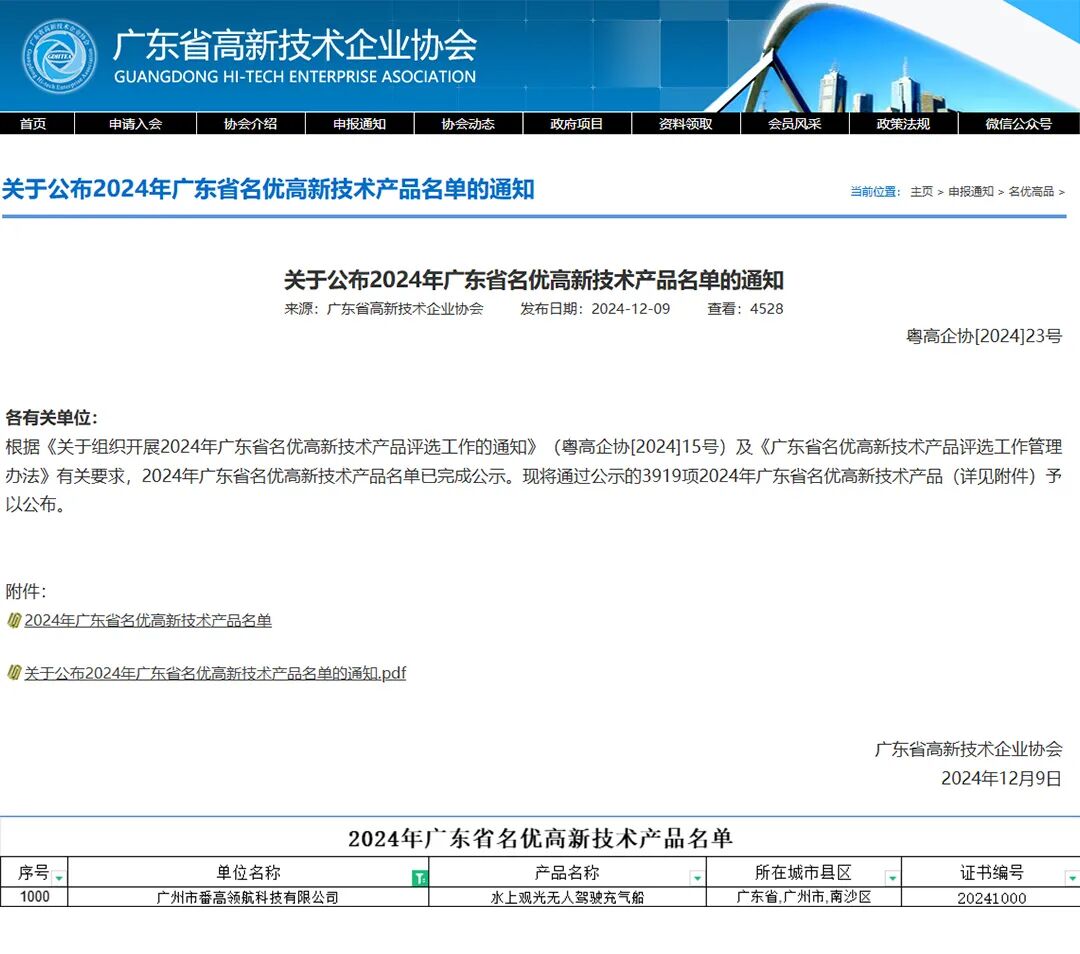Image resolution: width=1080 pixels, height=954 pixels.
Task: Click paperclip icon beside the .pdf attachment
Action: click(x=14, y=673)
